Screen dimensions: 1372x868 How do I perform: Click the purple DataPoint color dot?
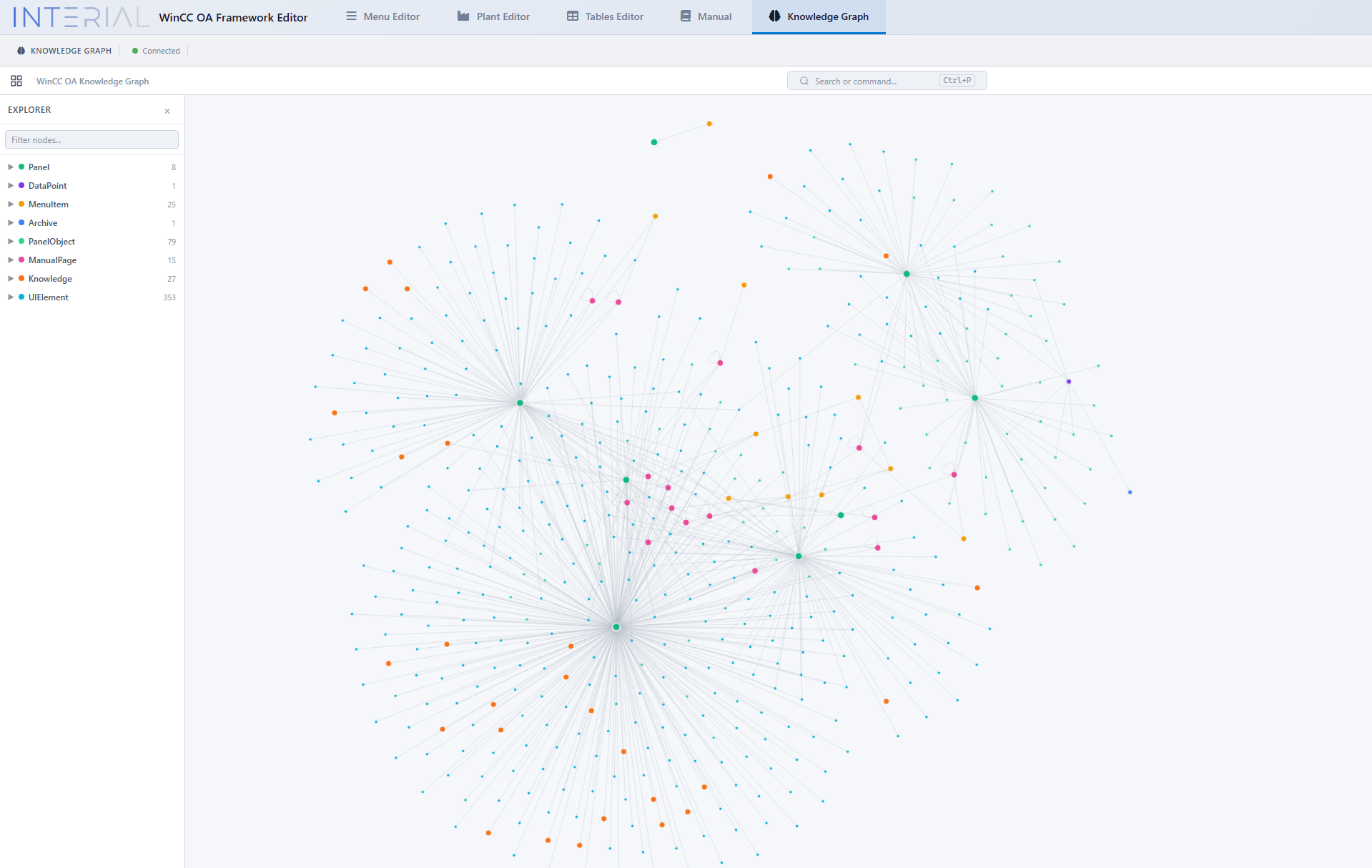coord(21,185)
